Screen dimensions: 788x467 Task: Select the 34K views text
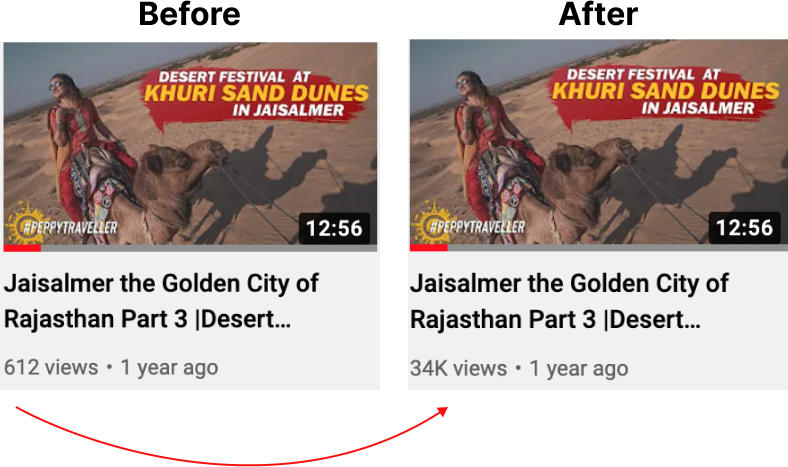click(458, 368)
